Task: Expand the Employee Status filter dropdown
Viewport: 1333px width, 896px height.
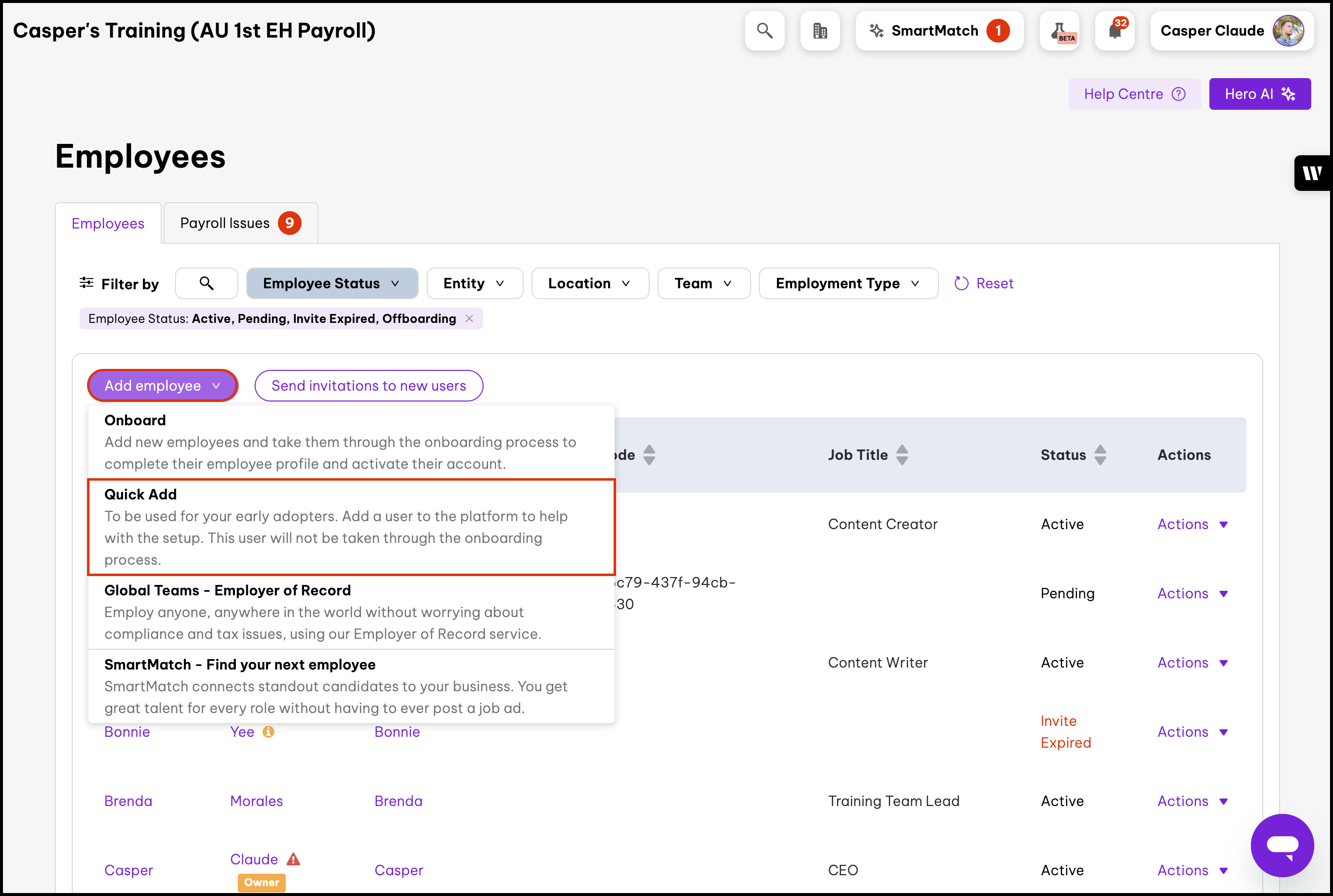Action: 331,283
